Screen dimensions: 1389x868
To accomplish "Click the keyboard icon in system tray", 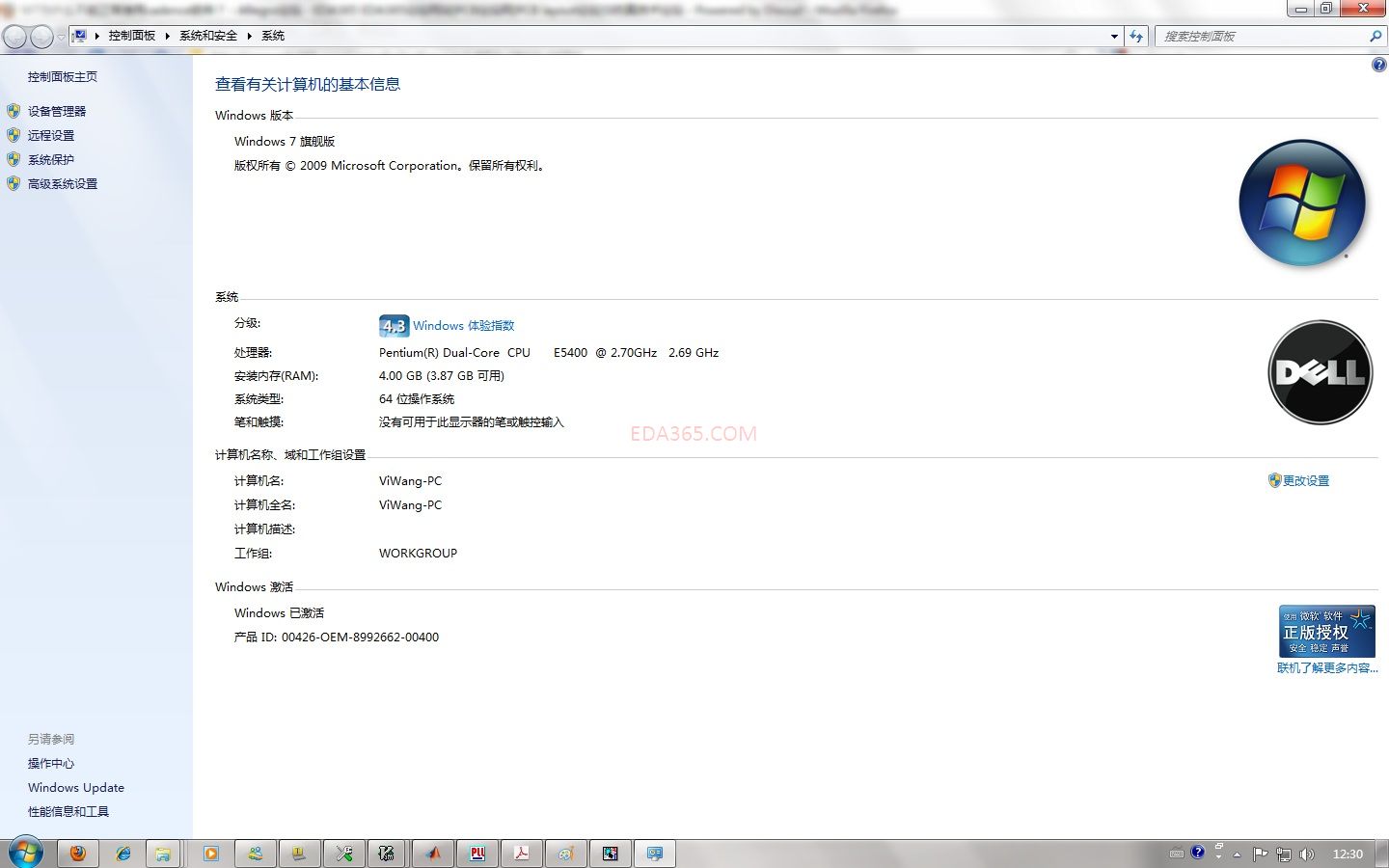I will tap(1177, 853).
